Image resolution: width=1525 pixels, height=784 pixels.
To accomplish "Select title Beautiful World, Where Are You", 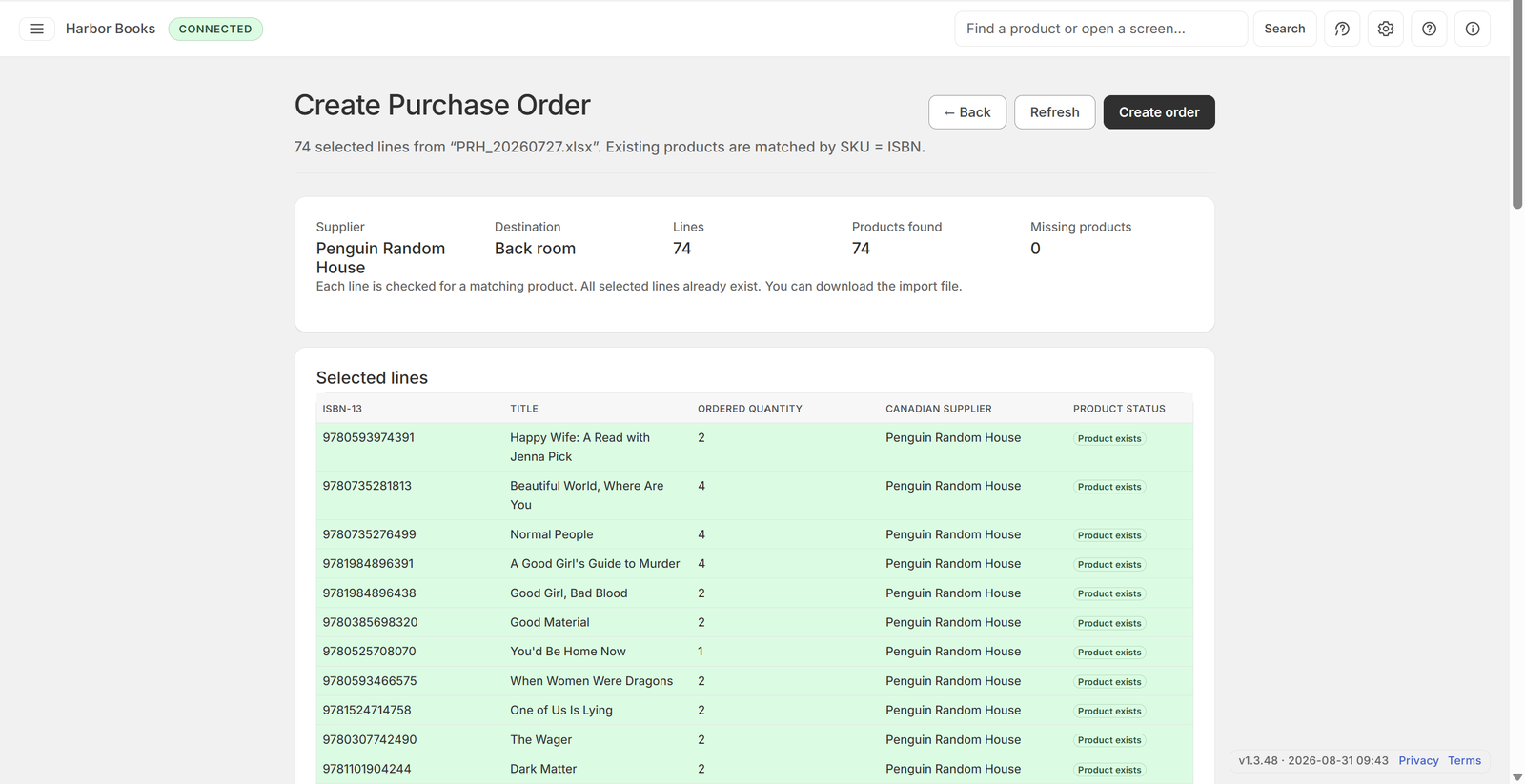I will point(587,495).
